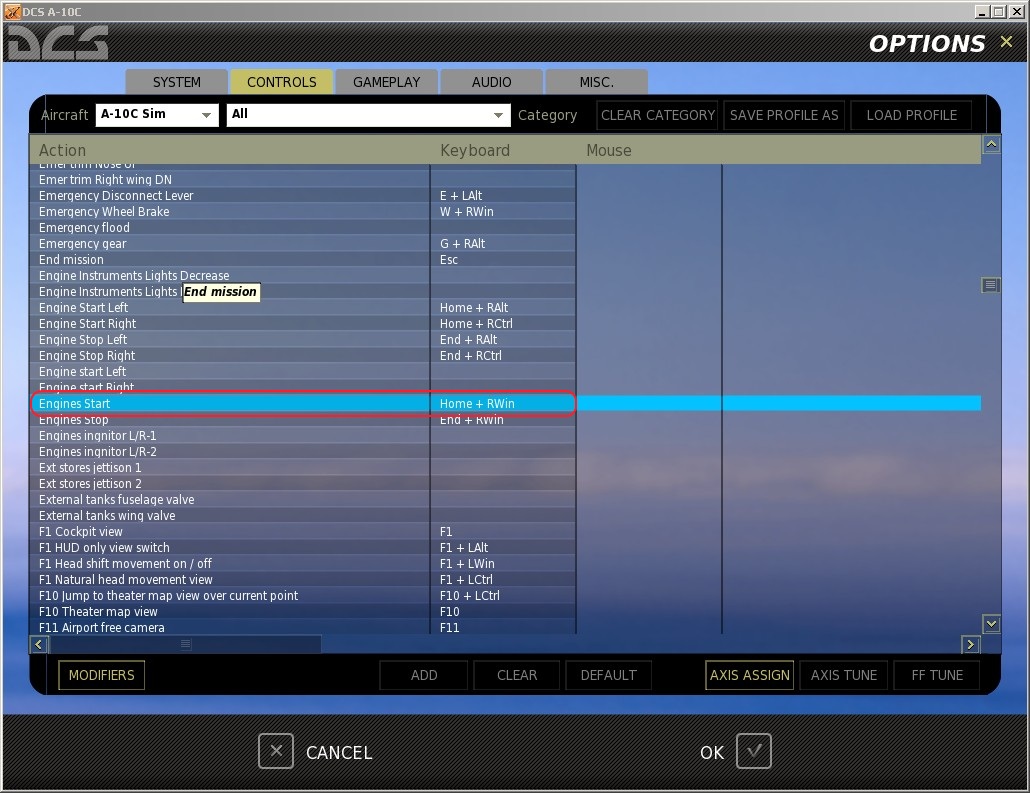This screenshot has width=1030, height=793.
Task: Click the CLEAR button
Action: 516,675
